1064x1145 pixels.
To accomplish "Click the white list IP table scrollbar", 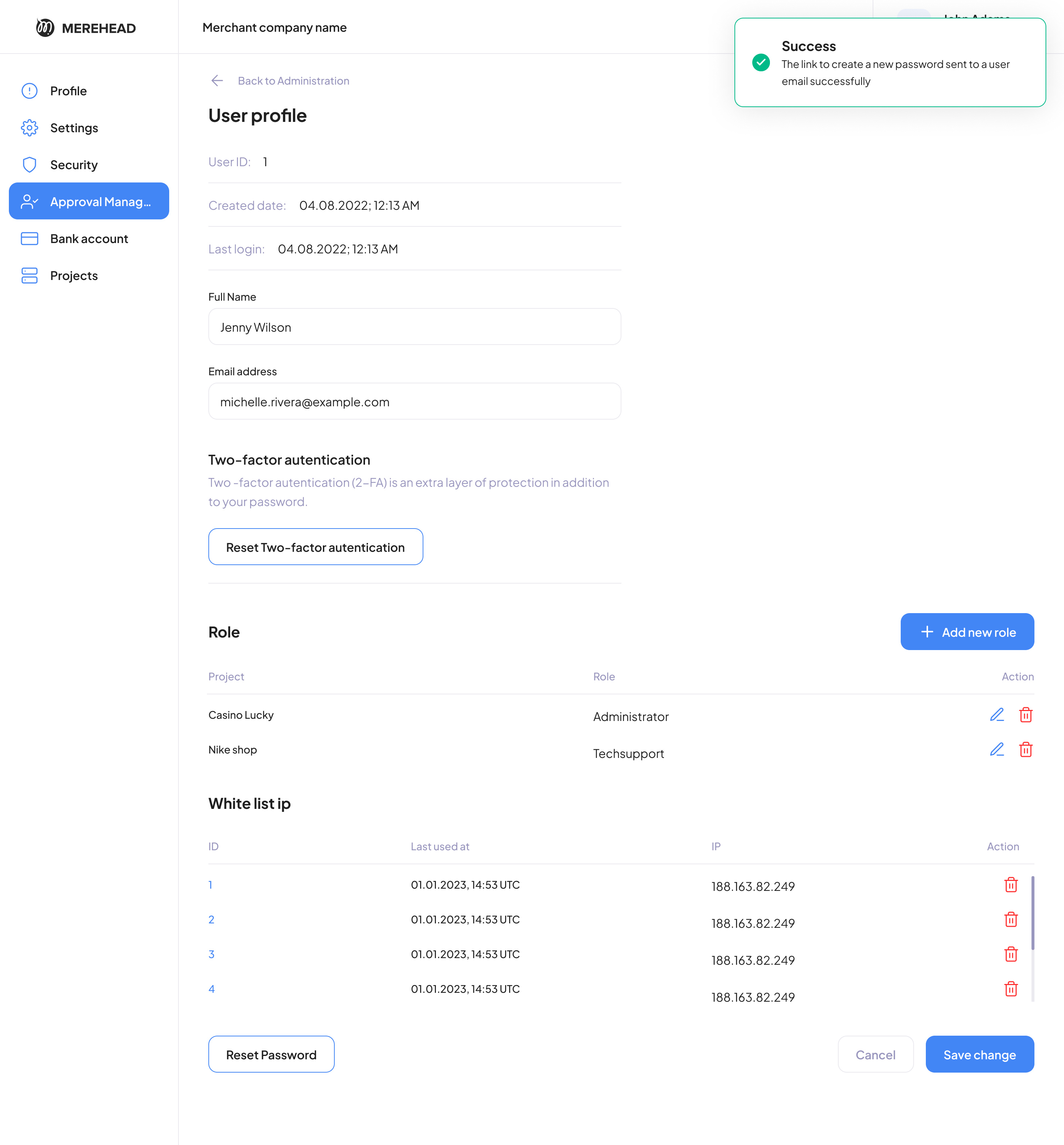I will (1032, 913).
